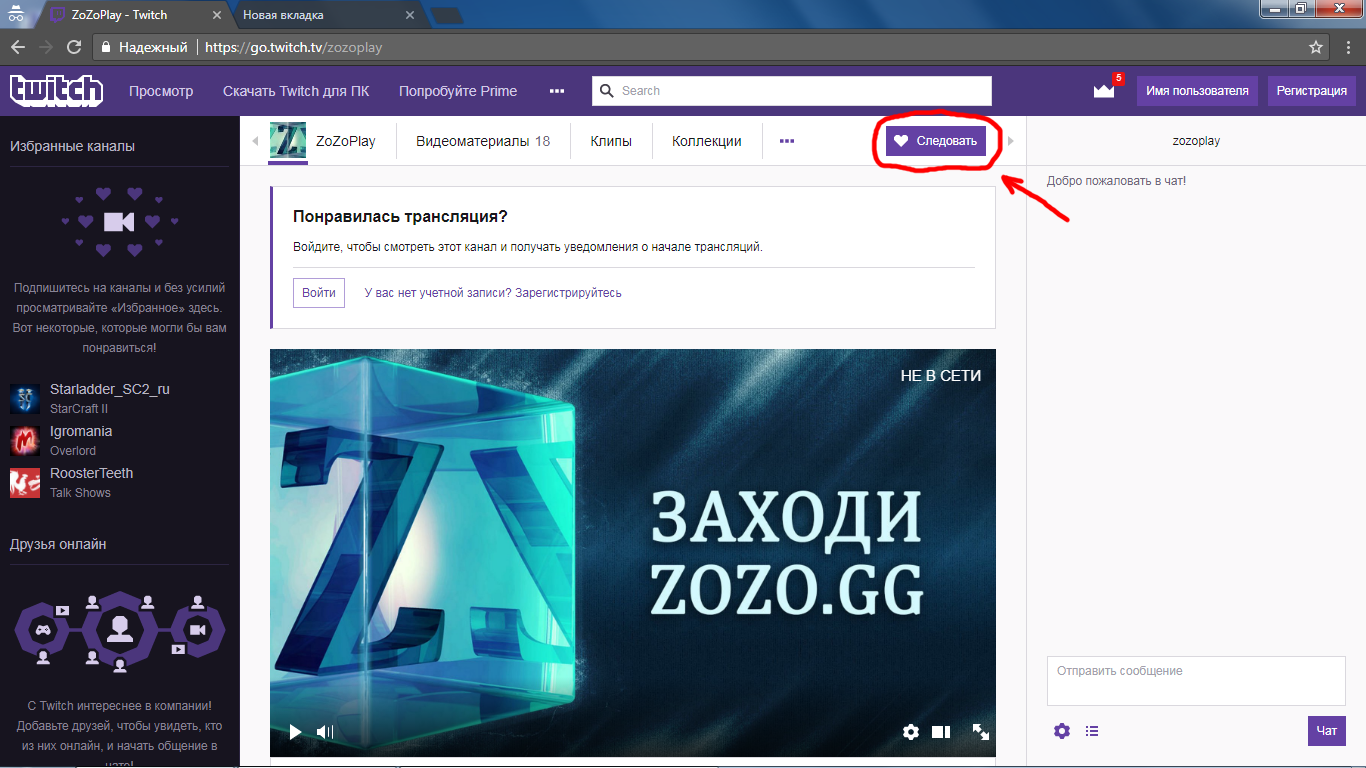Open the Видеоматериалы 18 tab
This screenshot has height=768, width=1366.
tap(483, 141)
